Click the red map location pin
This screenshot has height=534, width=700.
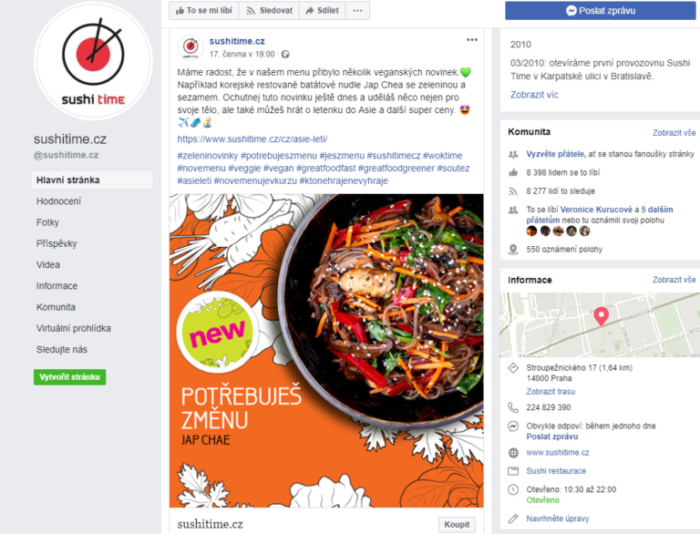(601, 316)
